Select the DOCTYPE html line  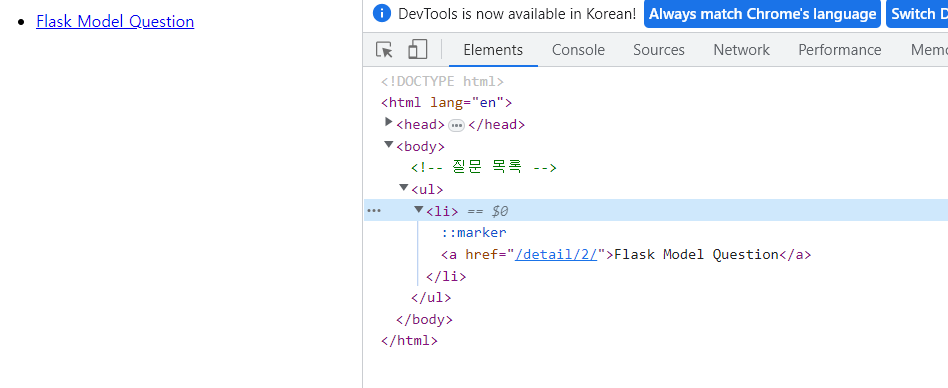pos(442,82)
